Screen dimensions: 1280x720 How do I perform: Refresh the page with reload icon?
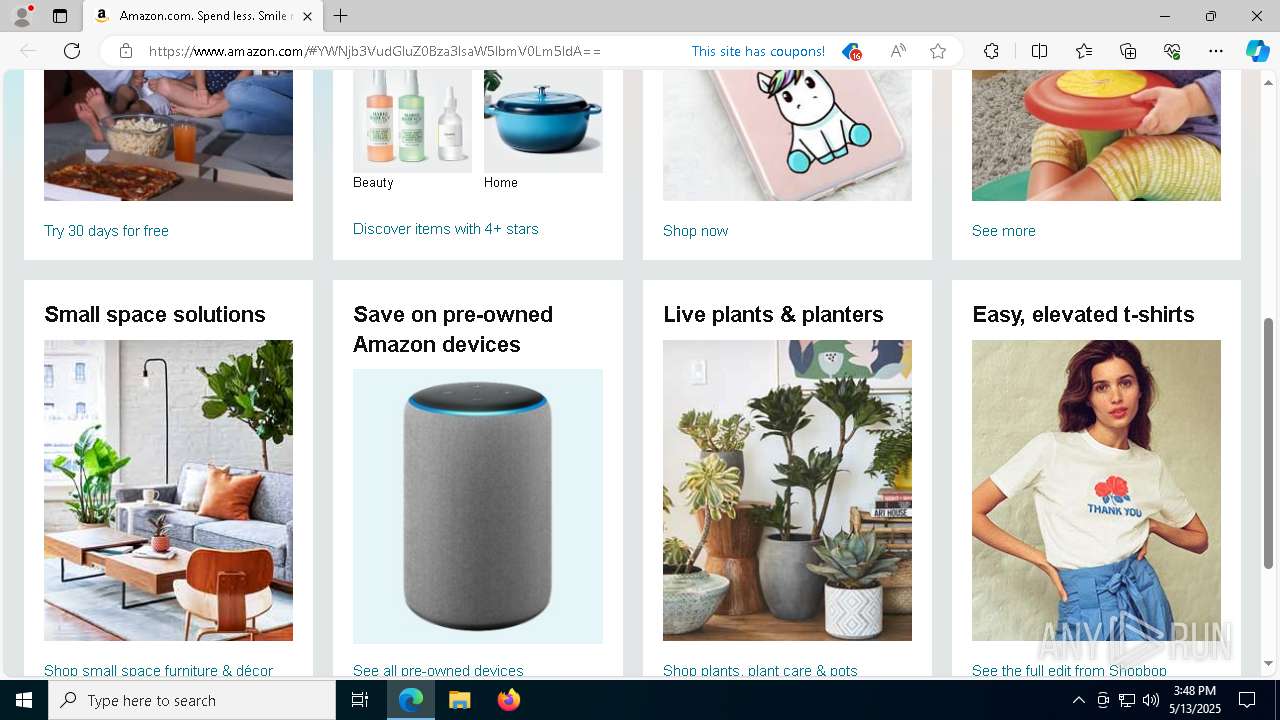click(72, 51)
